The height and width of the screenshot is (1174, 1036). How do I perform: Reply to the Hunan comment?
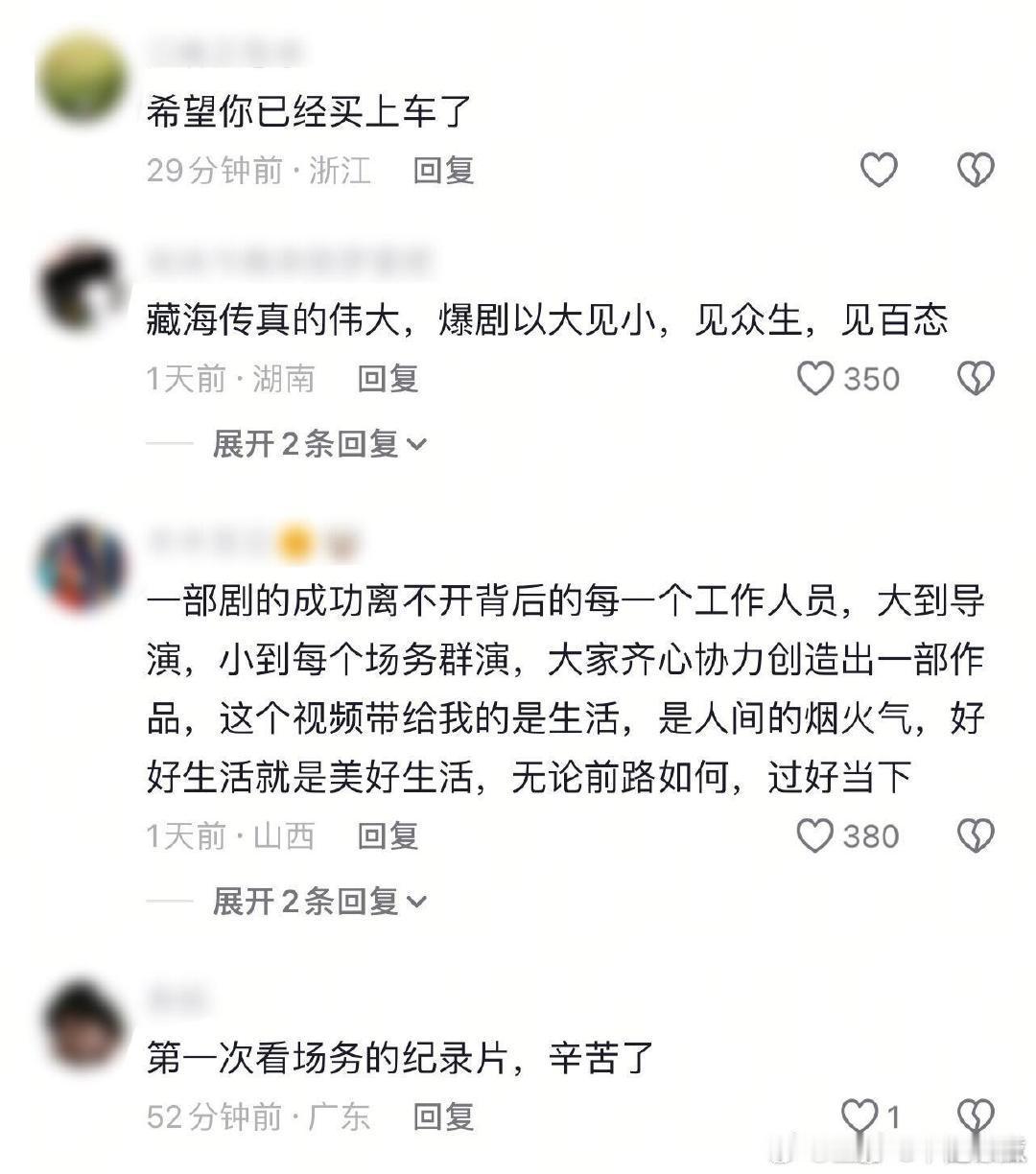pyautogui.click(x=388, y=379)
